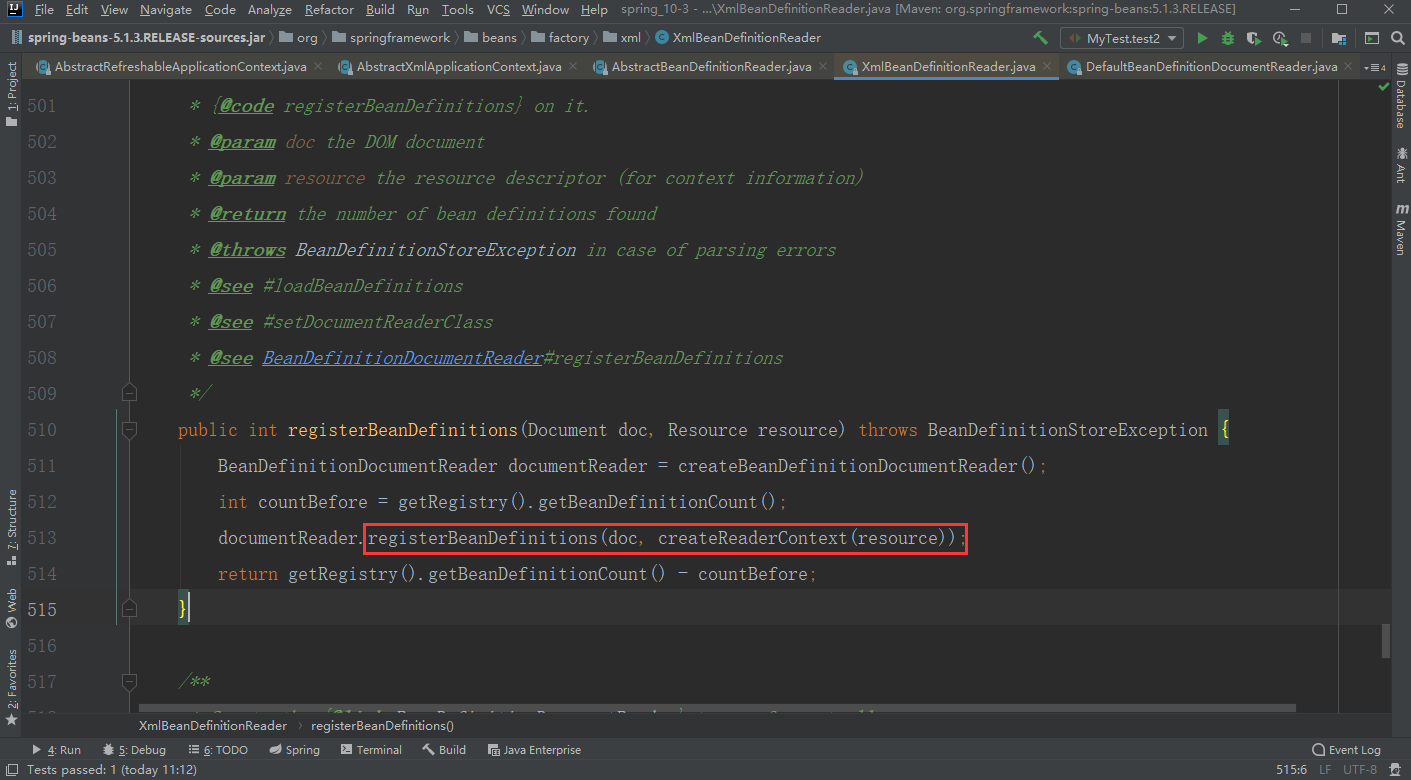Open the Database tool window
This screenshot has width=1411, height=780.
(1400, 98)
